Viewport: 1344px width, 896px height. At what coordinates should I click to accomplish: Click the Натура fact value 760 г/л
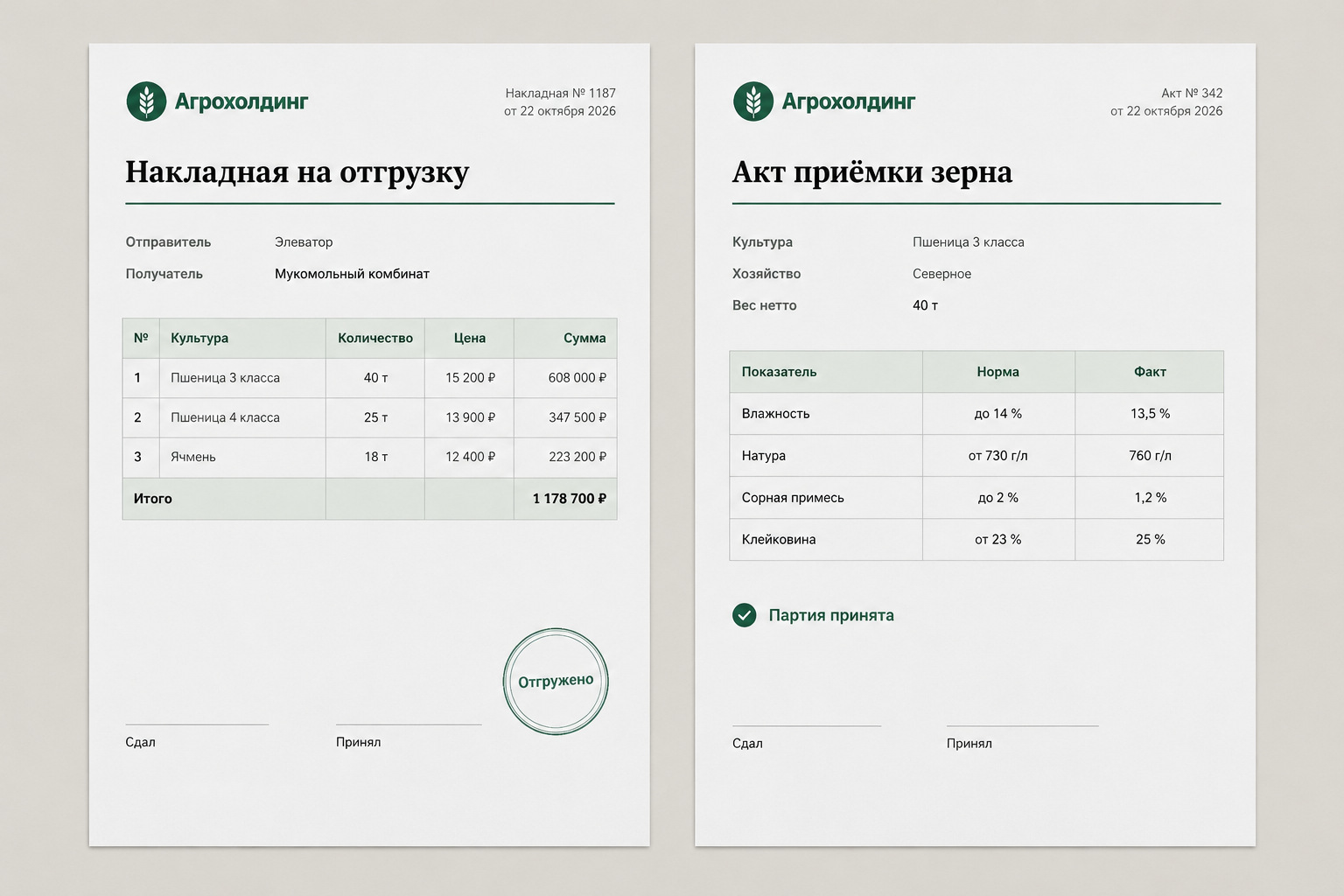(1150, 456)
